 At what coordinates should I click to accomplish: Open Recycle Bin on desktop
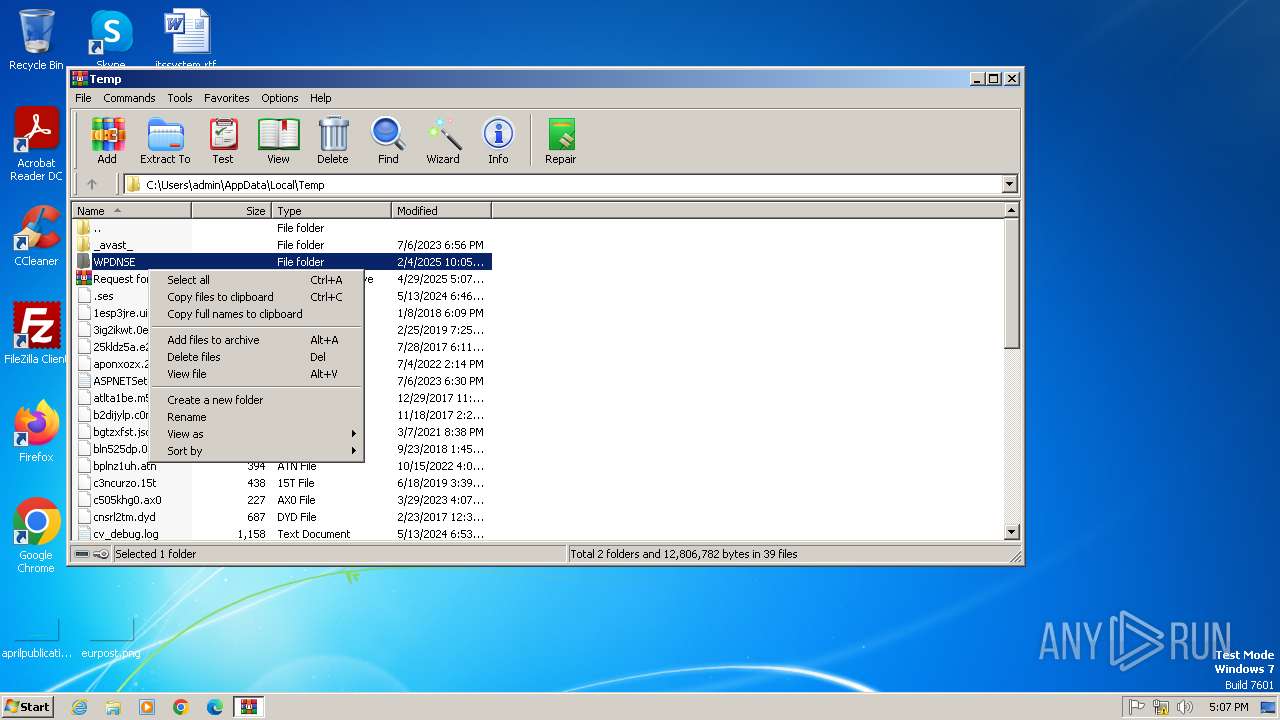click(36, 40)
